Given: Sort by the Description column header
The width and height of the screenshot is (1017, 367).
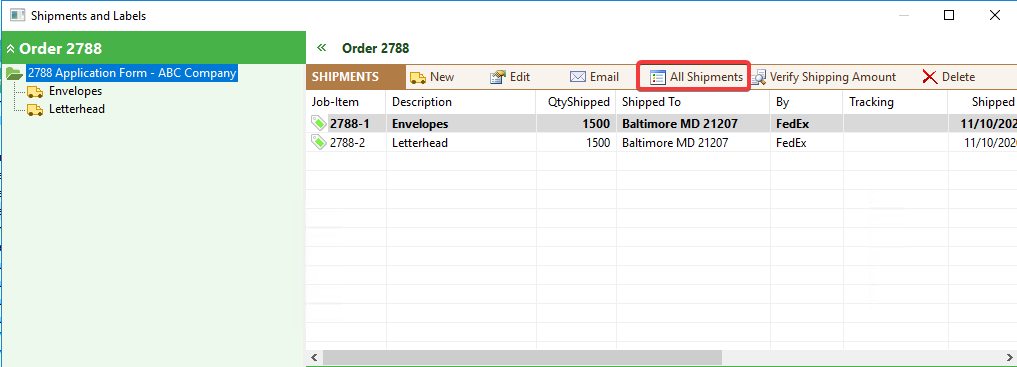Looking at the screenshot, I should (x=461, y=102).
